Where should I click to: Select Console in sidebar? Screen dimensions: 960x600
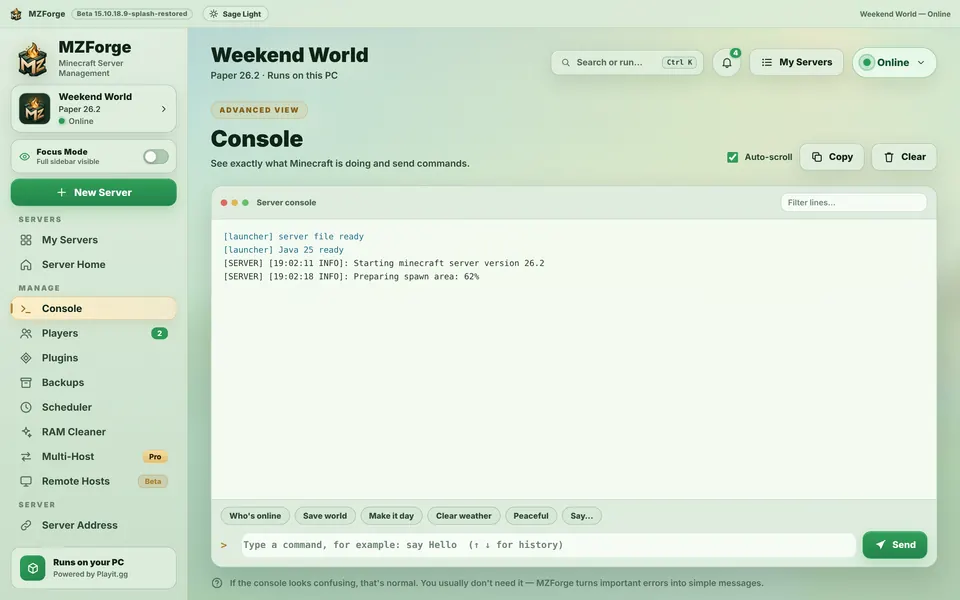[93, 309]
